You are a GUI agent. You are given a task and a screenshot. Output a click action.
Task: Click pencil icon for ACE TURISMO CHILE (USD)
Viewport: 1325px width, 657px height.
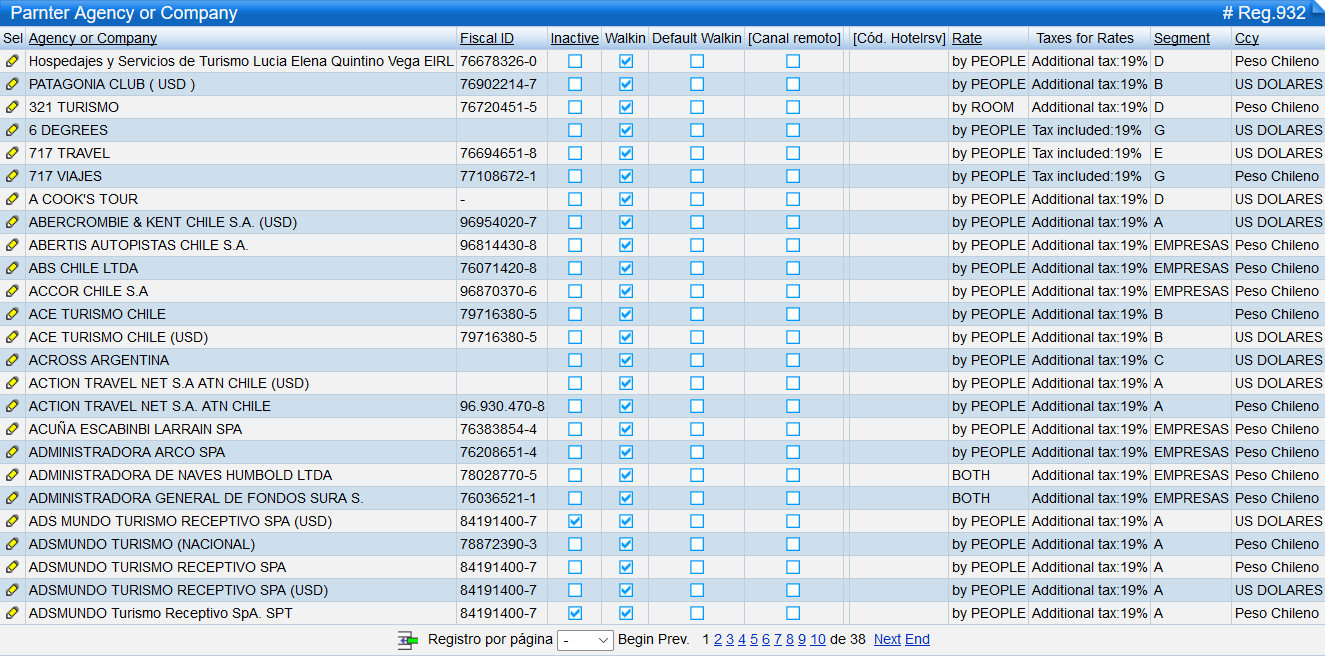coord(12,337)
